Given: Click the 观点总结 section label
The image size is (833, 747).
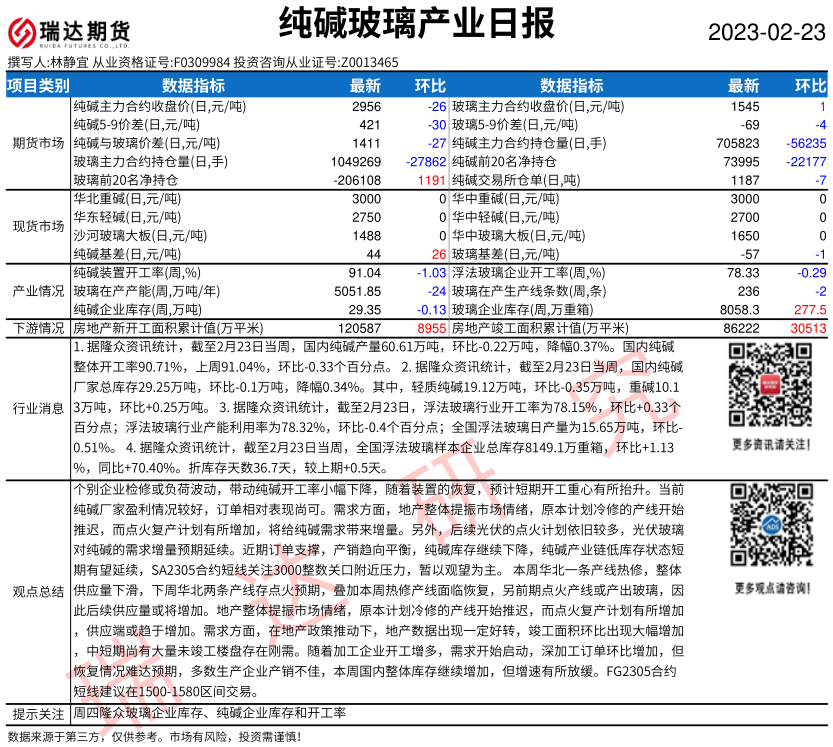Looking at the screenshot, I should tap(38, 591).
